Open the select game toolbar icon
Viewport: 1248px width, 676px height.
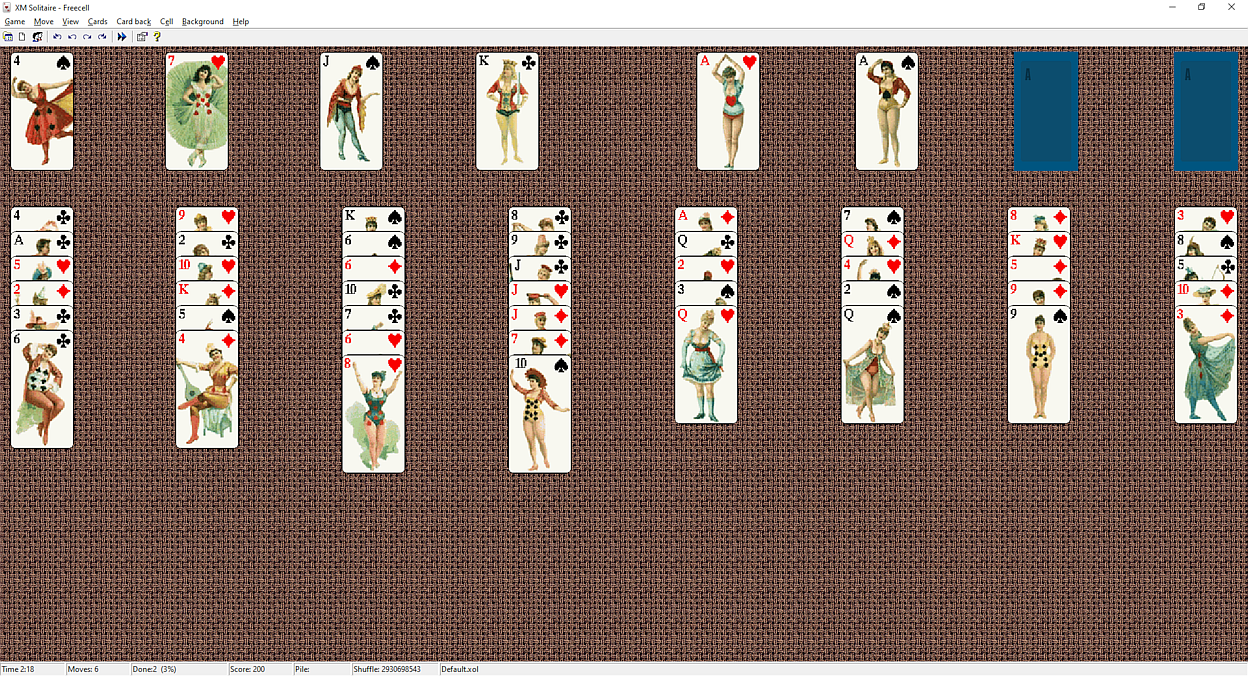click(x=8, y=37)
